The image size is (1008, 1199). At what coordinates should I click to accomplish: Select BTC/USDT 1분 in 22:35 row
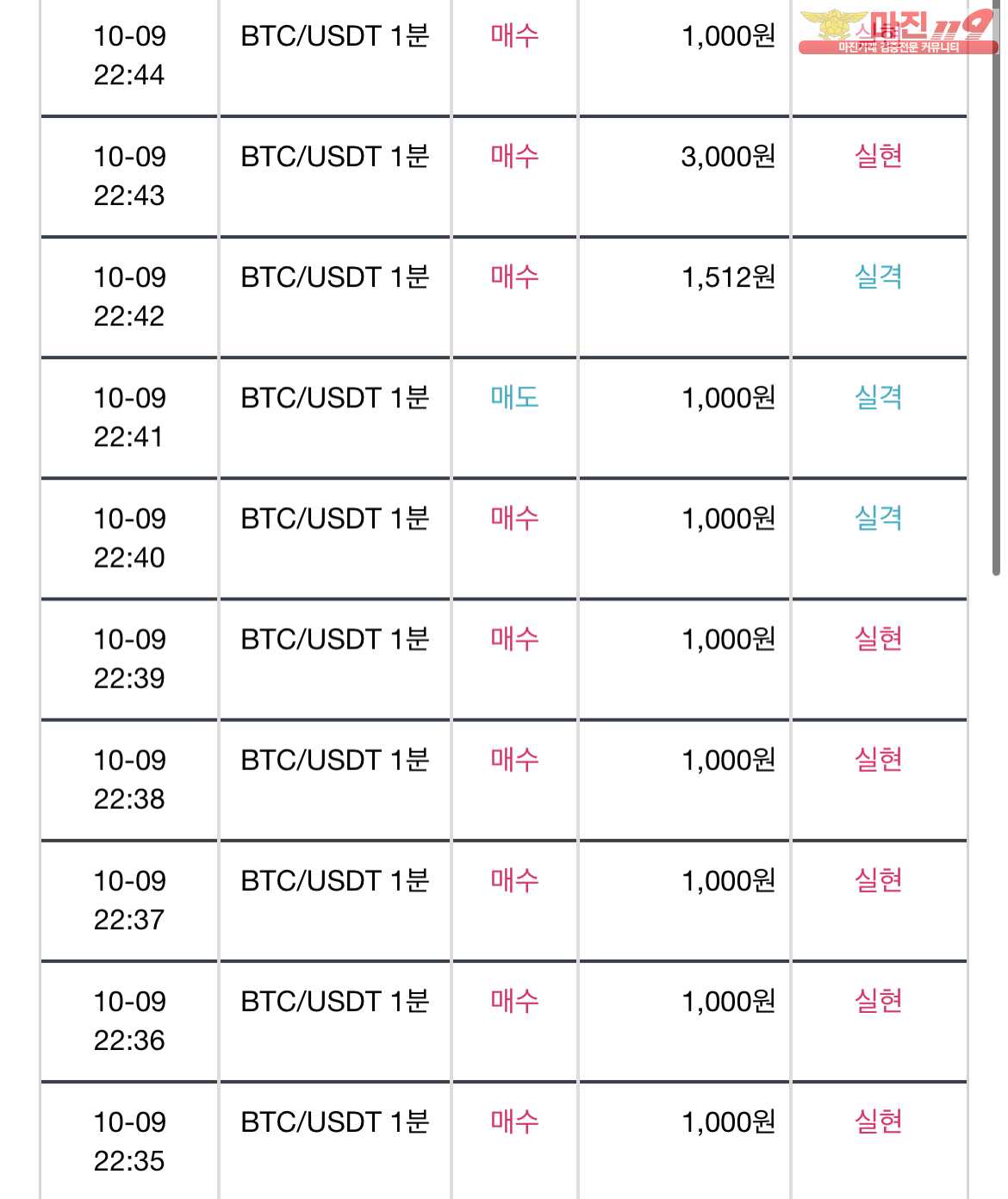[x=335, y=1121]
